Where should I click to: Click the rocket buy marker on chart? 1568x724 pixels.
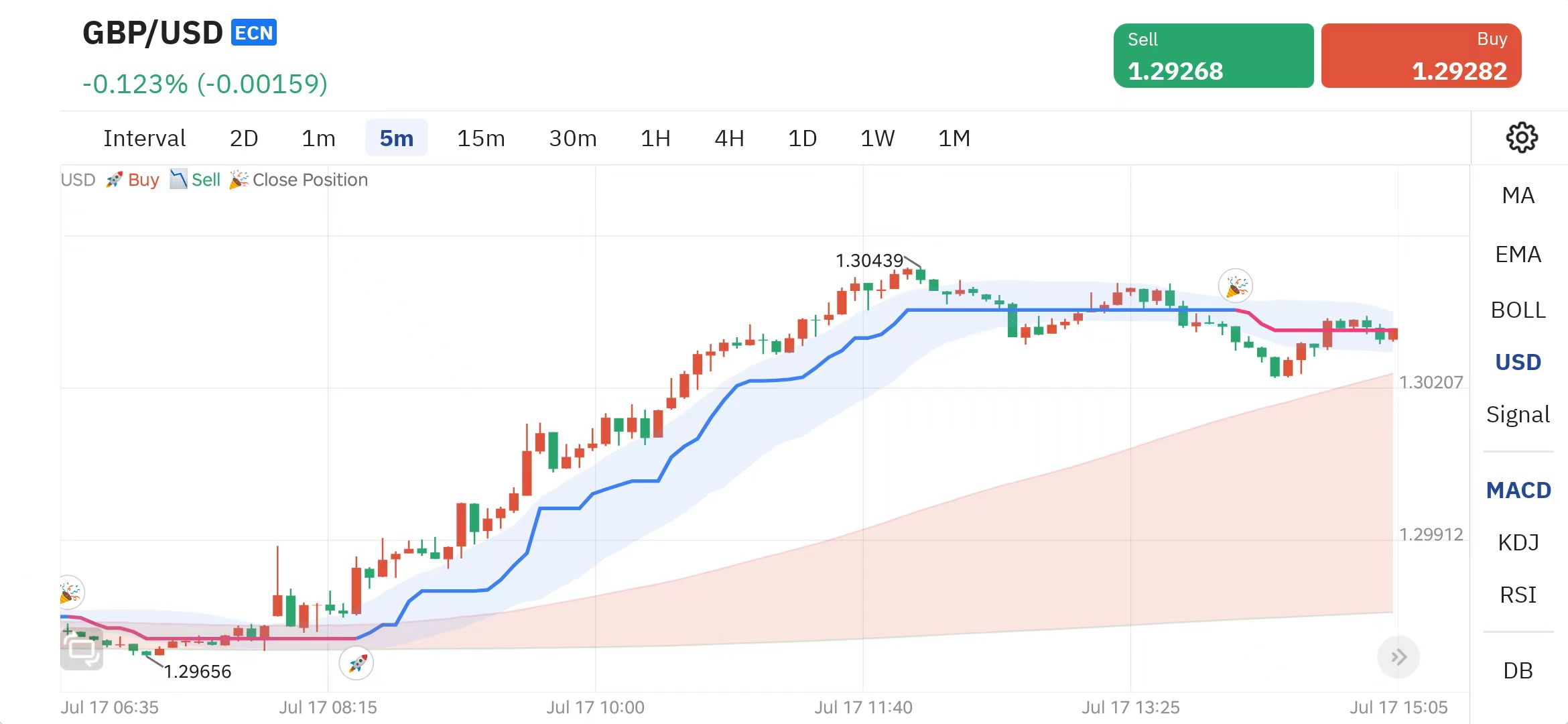point(356,663)
